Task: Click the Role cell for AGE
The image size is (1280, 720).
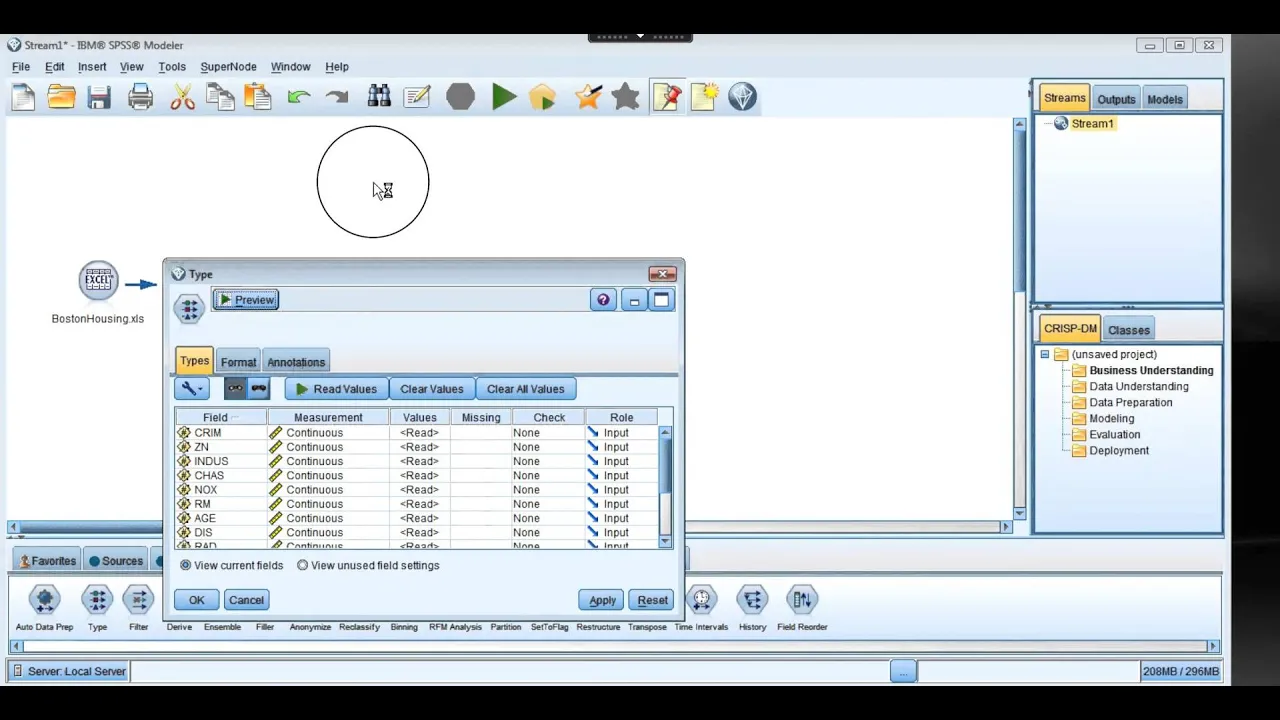Action: 621,518
